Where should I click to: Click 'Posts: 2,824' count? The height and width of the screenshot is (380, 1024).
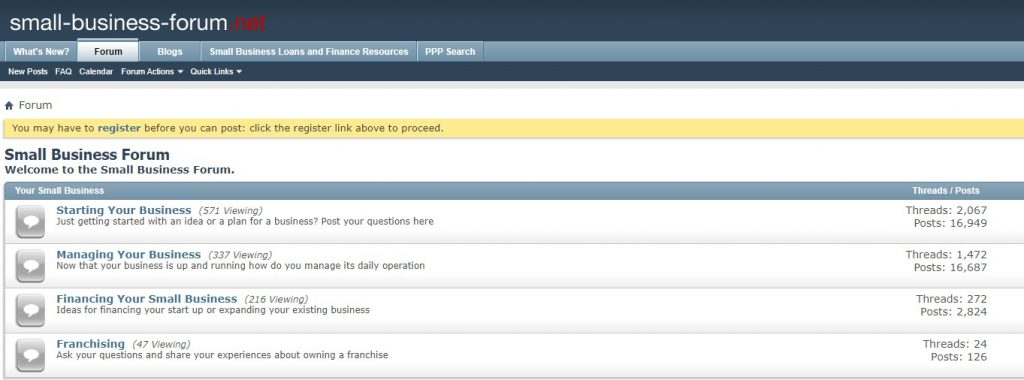point(953,312)
